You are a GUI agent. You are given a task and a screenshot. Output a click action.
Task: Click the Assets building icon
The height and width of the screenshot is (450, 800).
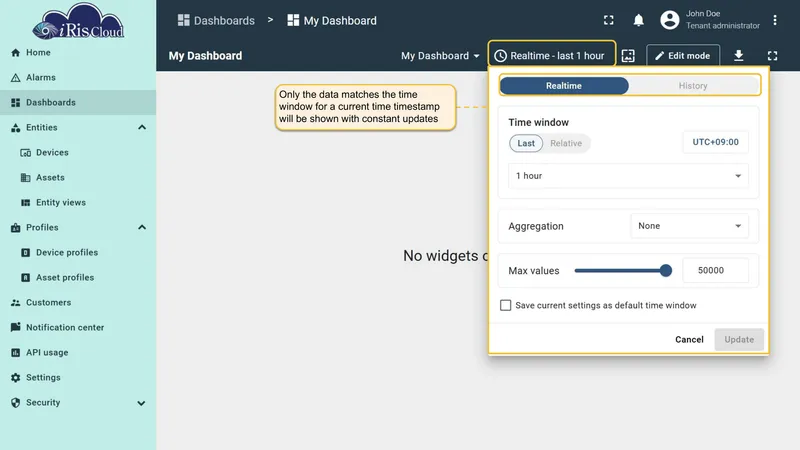click(26, 178)
